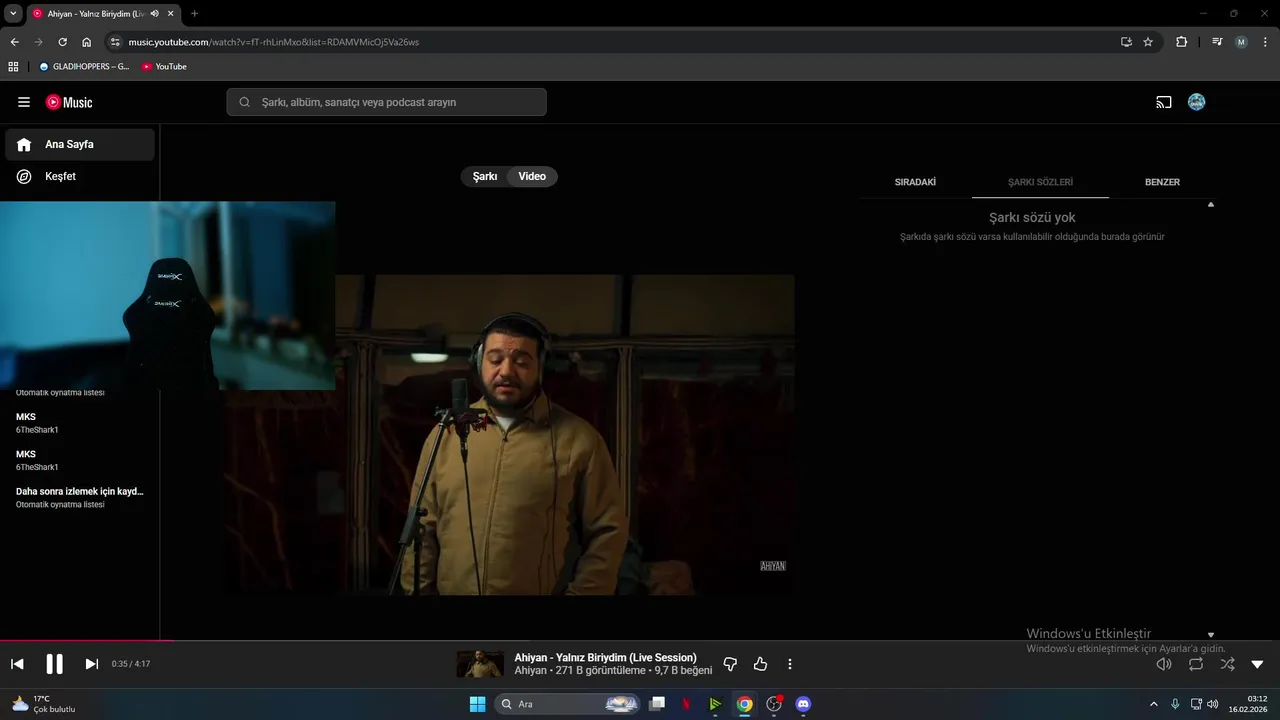1280x720 pixels.
Task: Click the taskbar Ara search box
Action: [x=567, y=704]
